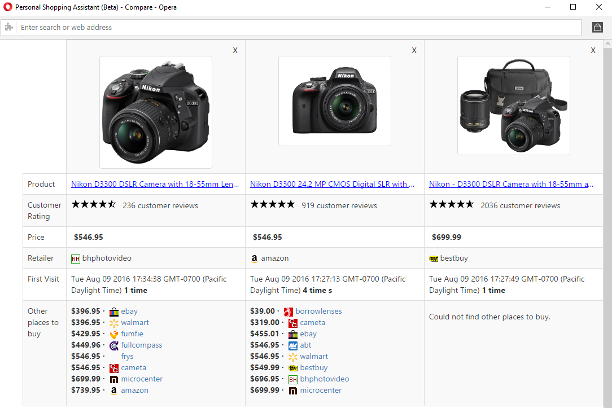Remove the Best Buy Nikon bundle column

(x=593, y=50)
